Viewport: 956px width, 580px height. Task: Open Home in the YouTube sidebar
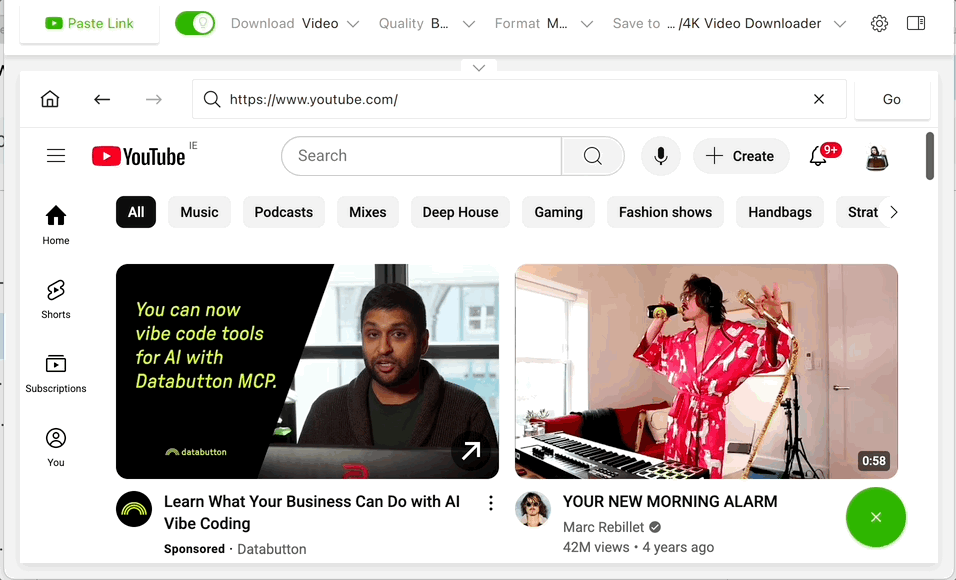[55, 225]
